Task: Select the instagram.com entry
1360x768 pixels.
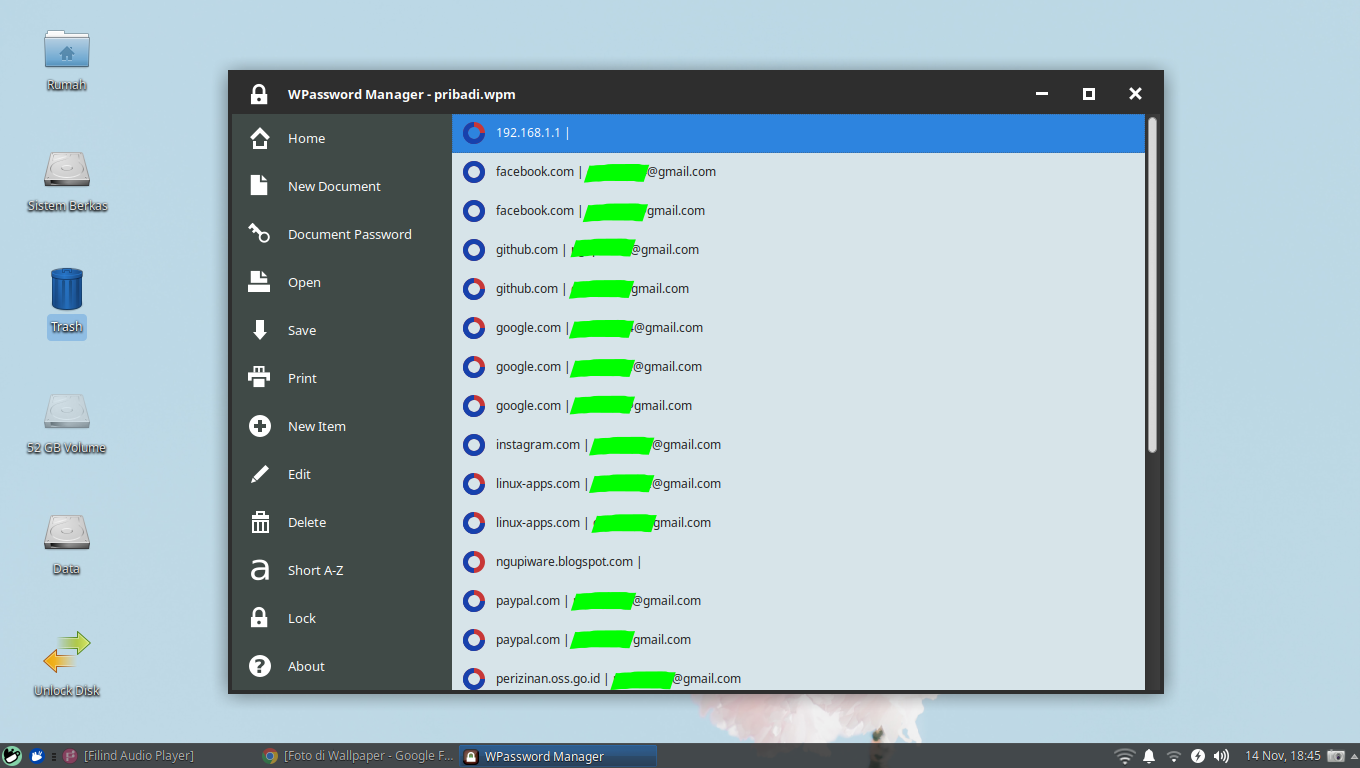Action: pos(798,445)
